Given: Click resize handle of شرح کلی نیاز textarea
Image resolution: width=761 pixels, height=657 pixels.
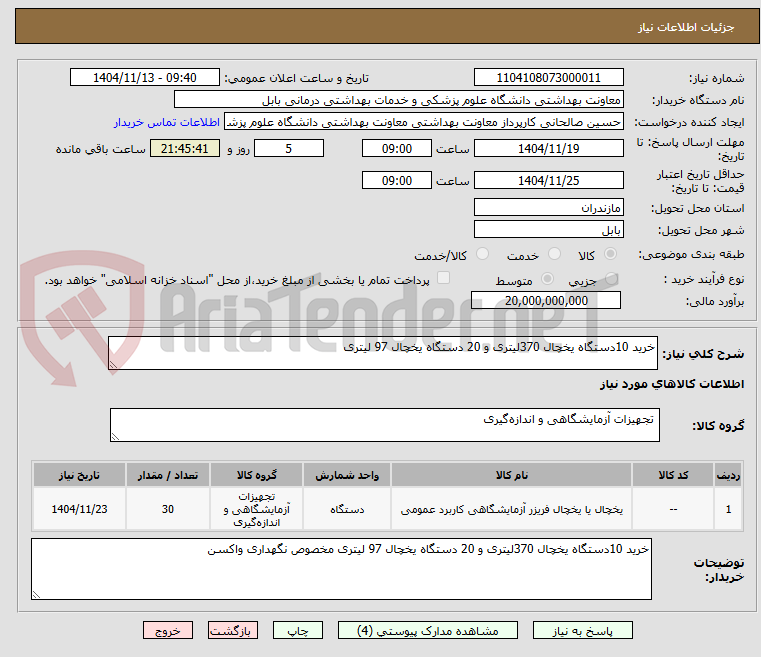Looking at the screenshot, I should [113, 364].
